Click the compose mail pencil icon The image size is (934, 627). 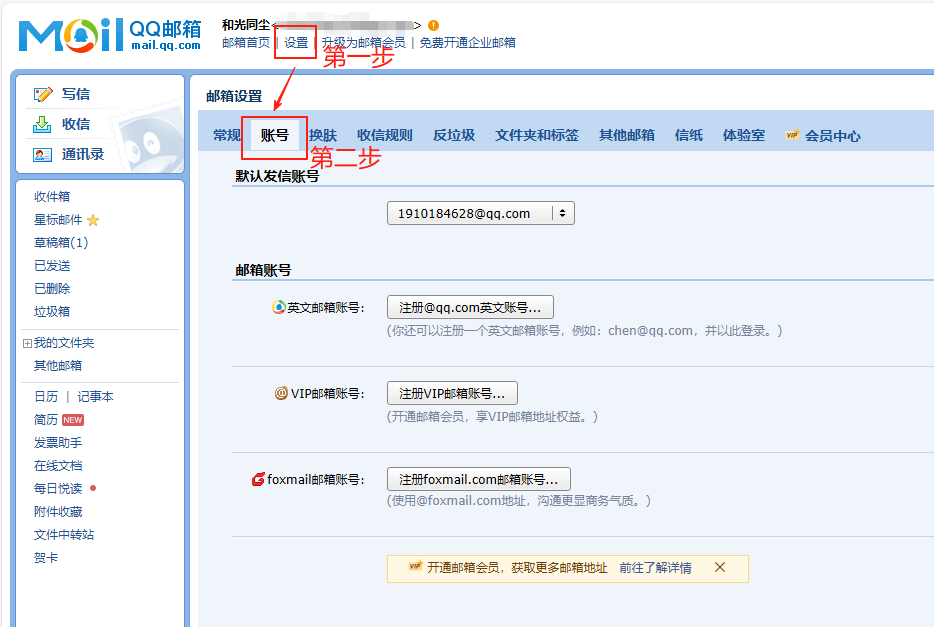click(x=43, y=94)
